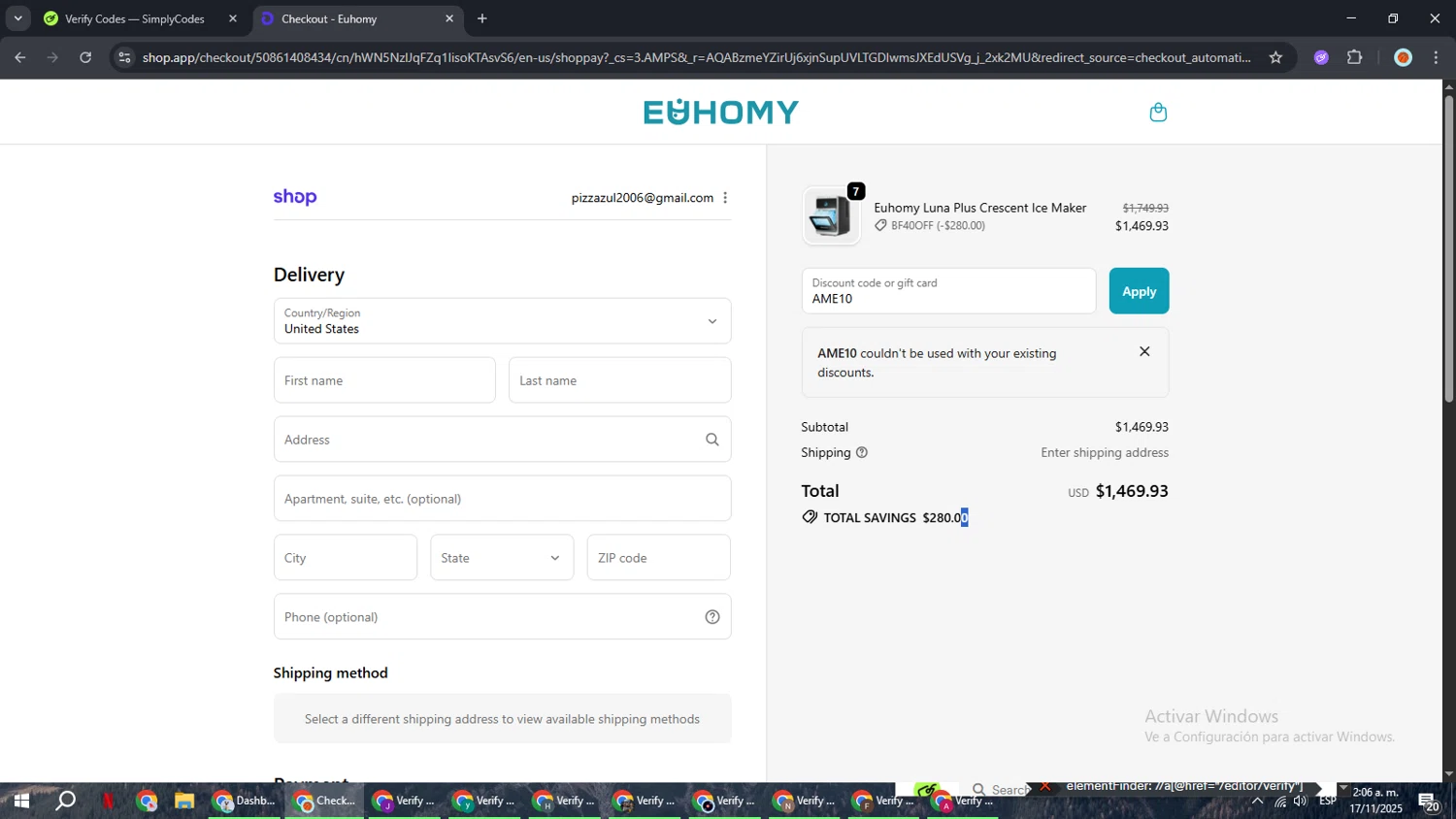Click the Phone optional field

tap(502, 617)
